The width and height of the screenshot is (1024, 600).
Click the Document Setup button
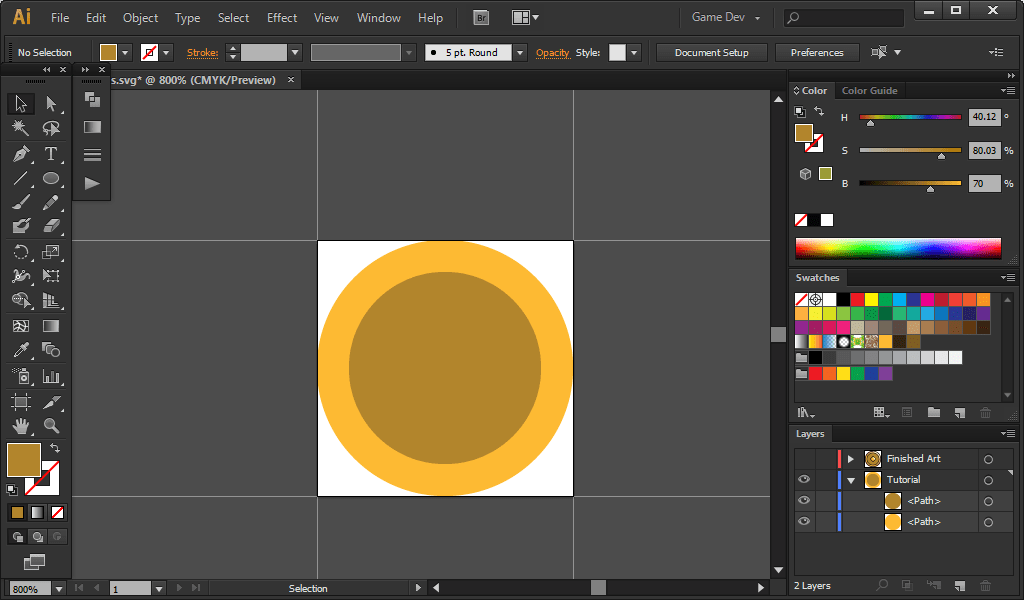tap(711, 53)
